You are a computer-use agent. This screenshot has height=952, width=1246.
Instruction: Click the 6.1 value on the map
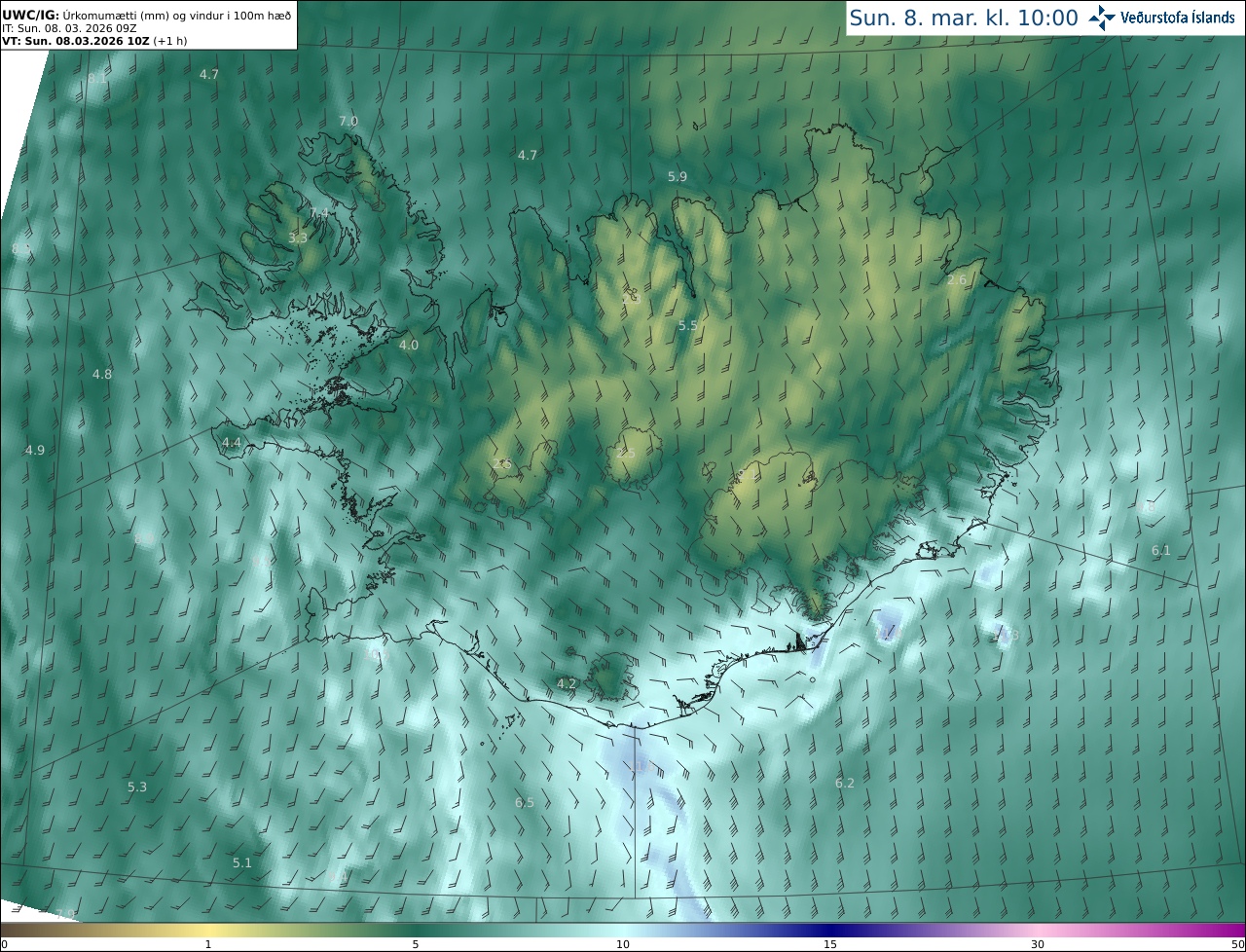[x=1161, y=551]
